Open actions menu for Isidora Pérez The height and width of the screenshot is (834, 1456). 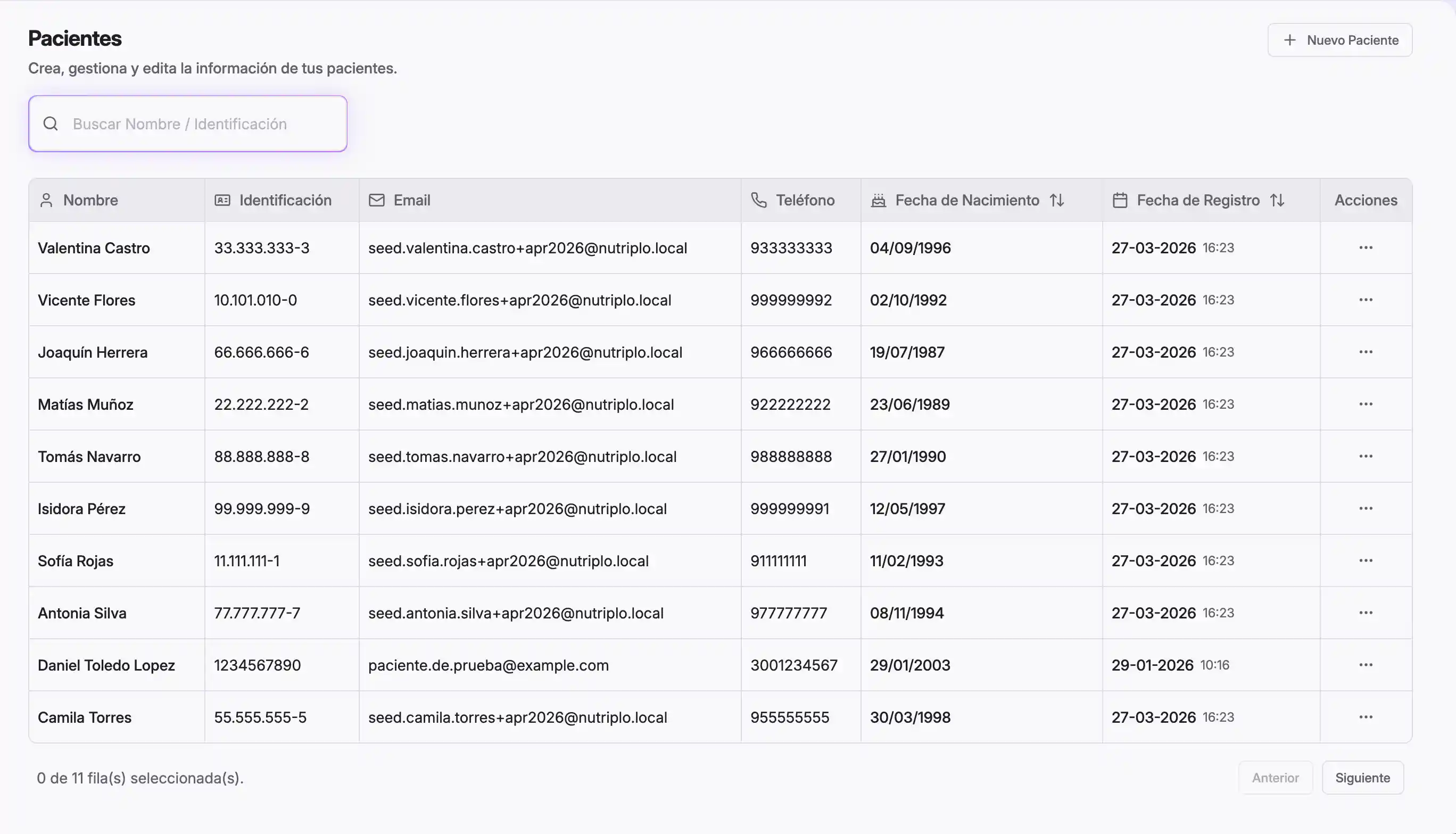coord(1366,508)
